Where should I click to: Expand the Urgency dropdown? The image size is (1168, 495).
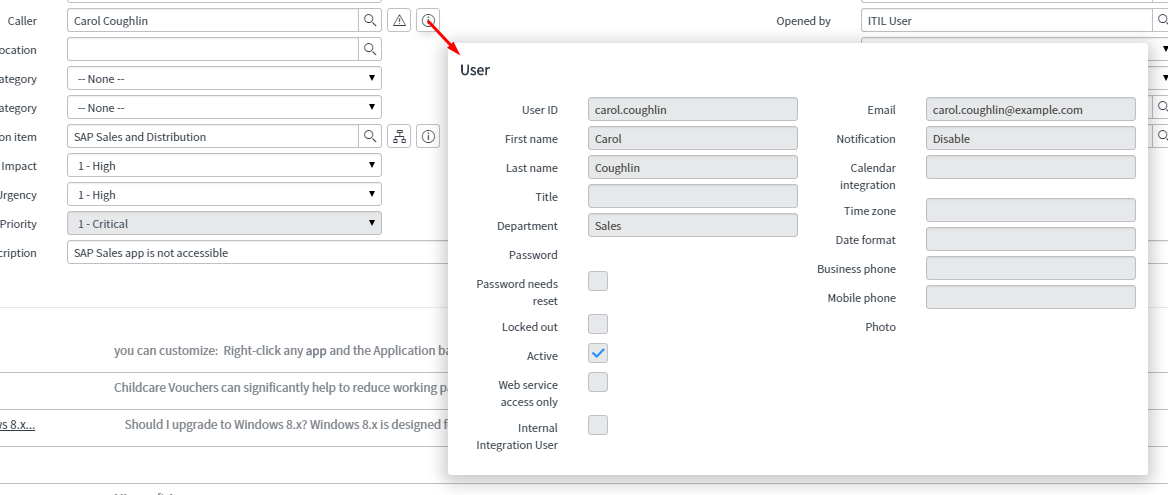[x=223, y=194]
